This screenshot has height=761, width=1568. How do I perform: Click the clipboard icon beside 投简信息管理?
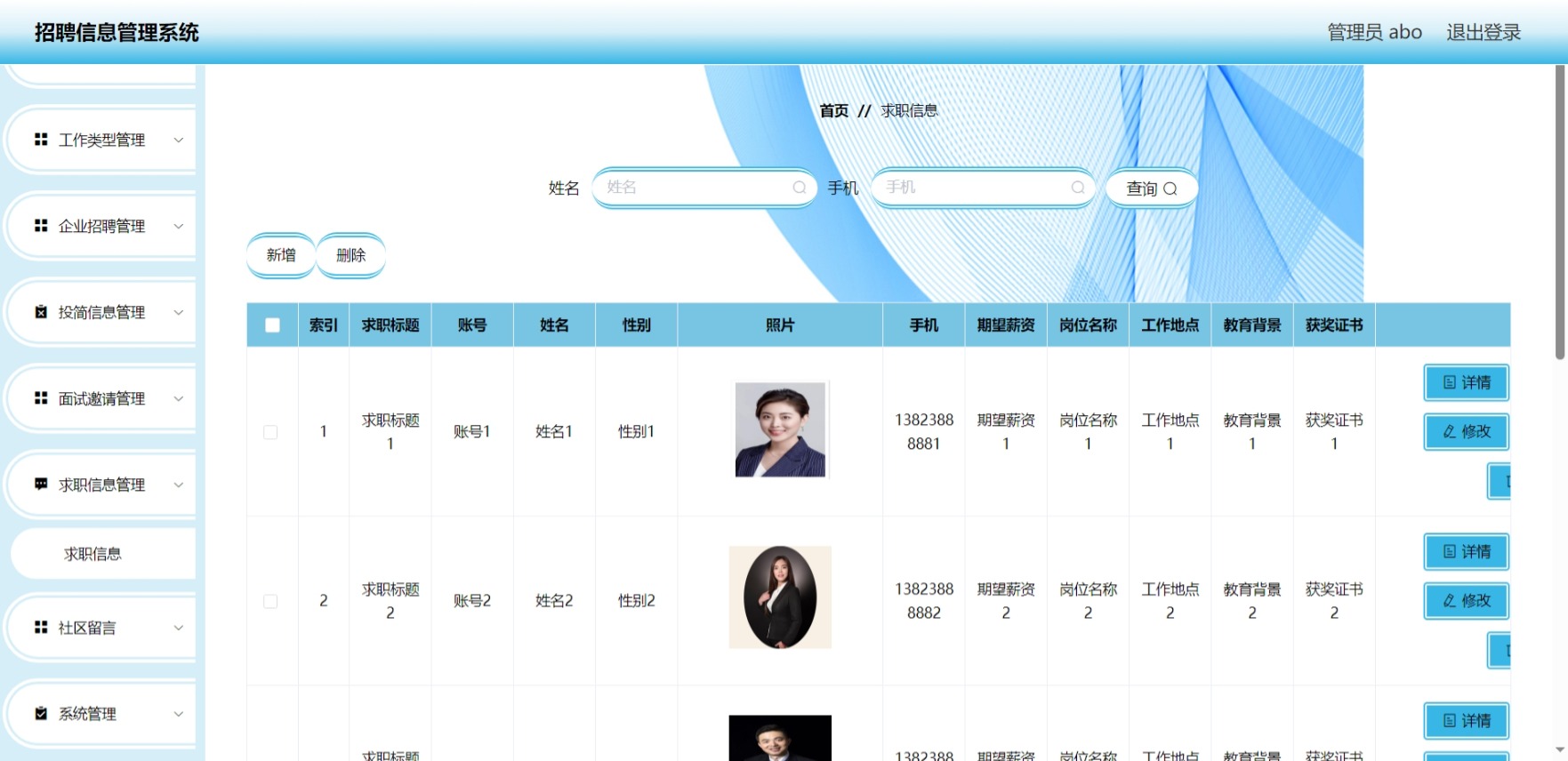41,312
